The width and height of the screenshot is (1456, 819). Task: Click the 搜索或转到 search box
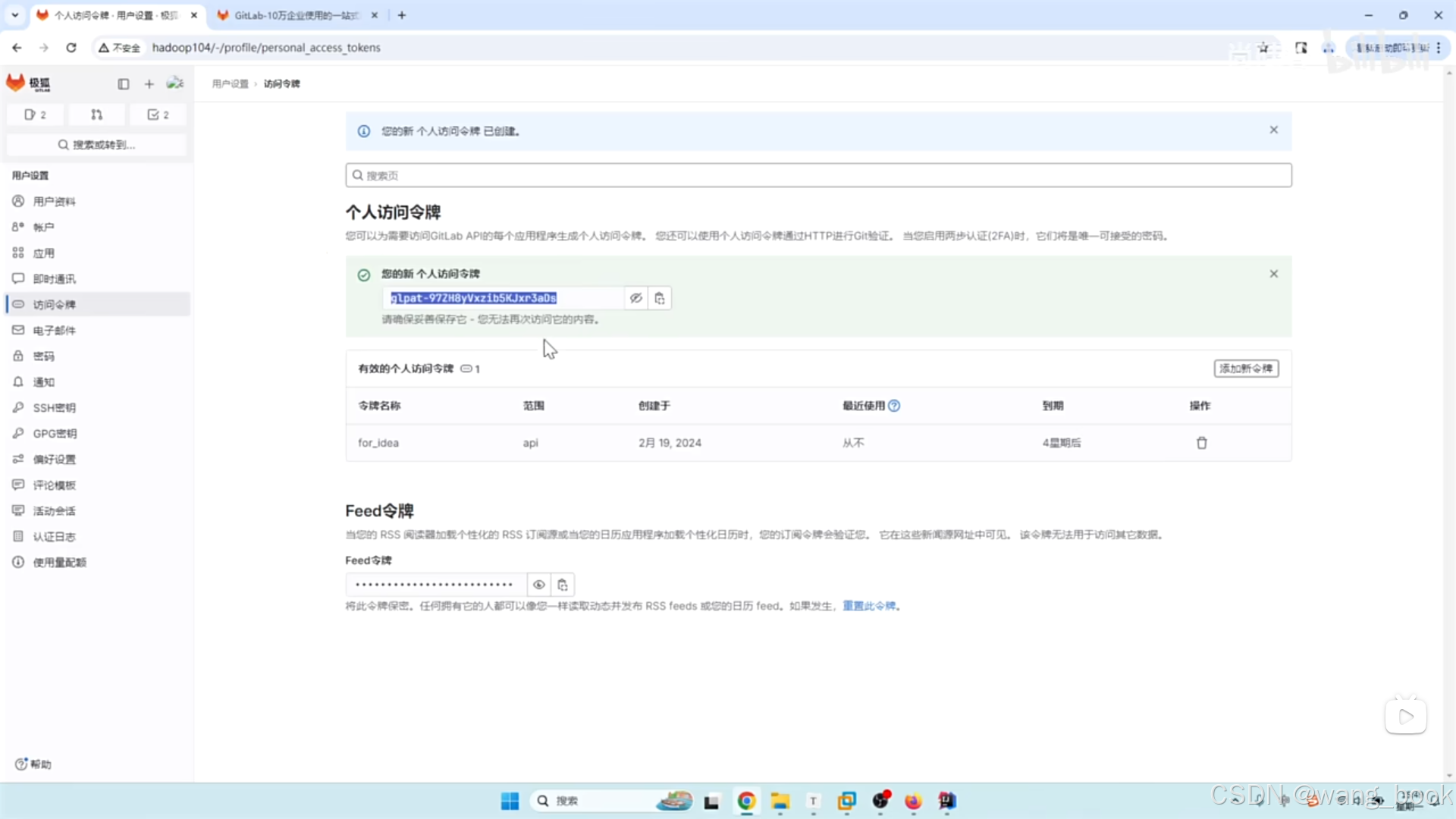96,144
